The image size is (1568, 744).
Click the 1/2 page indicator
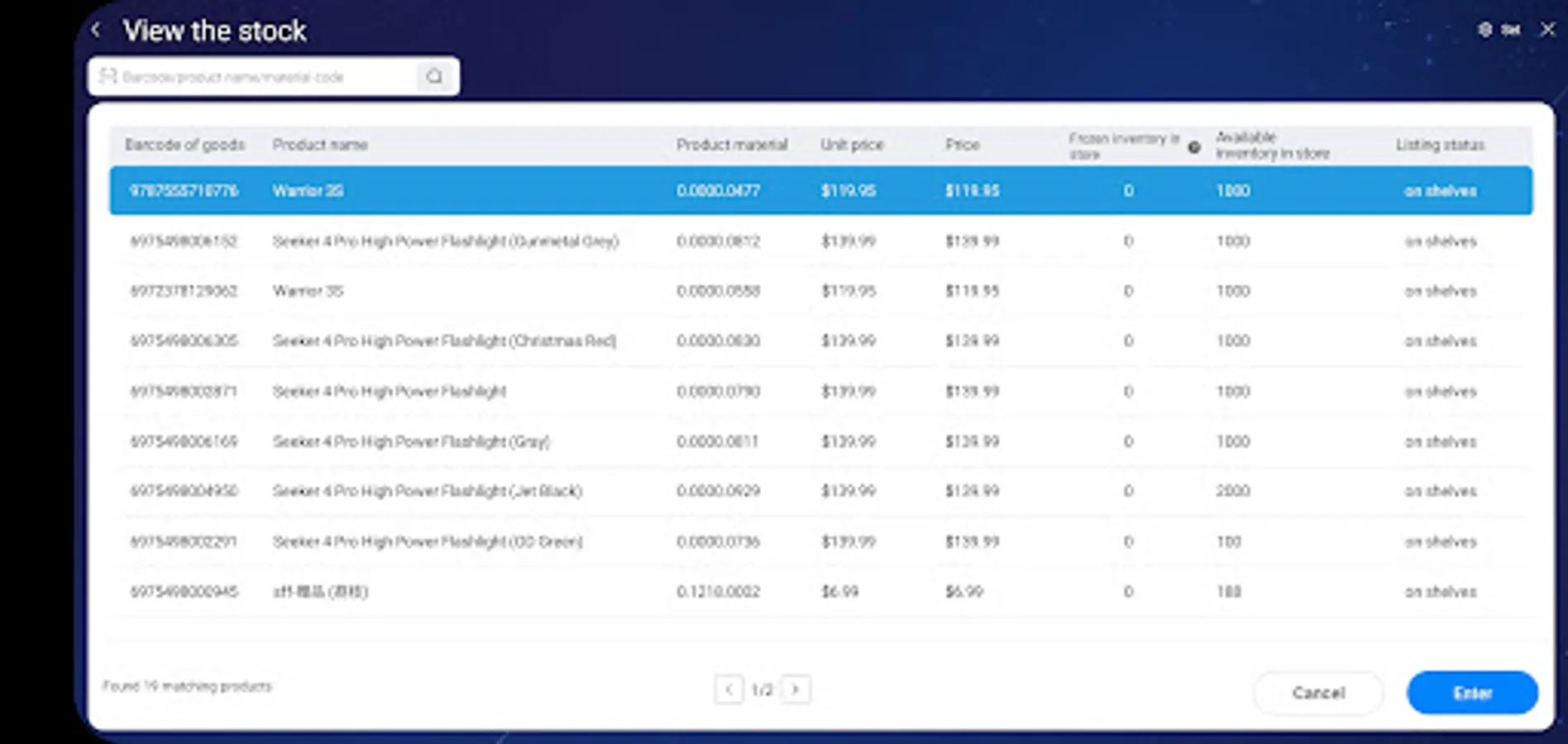[x=762, y=689]
